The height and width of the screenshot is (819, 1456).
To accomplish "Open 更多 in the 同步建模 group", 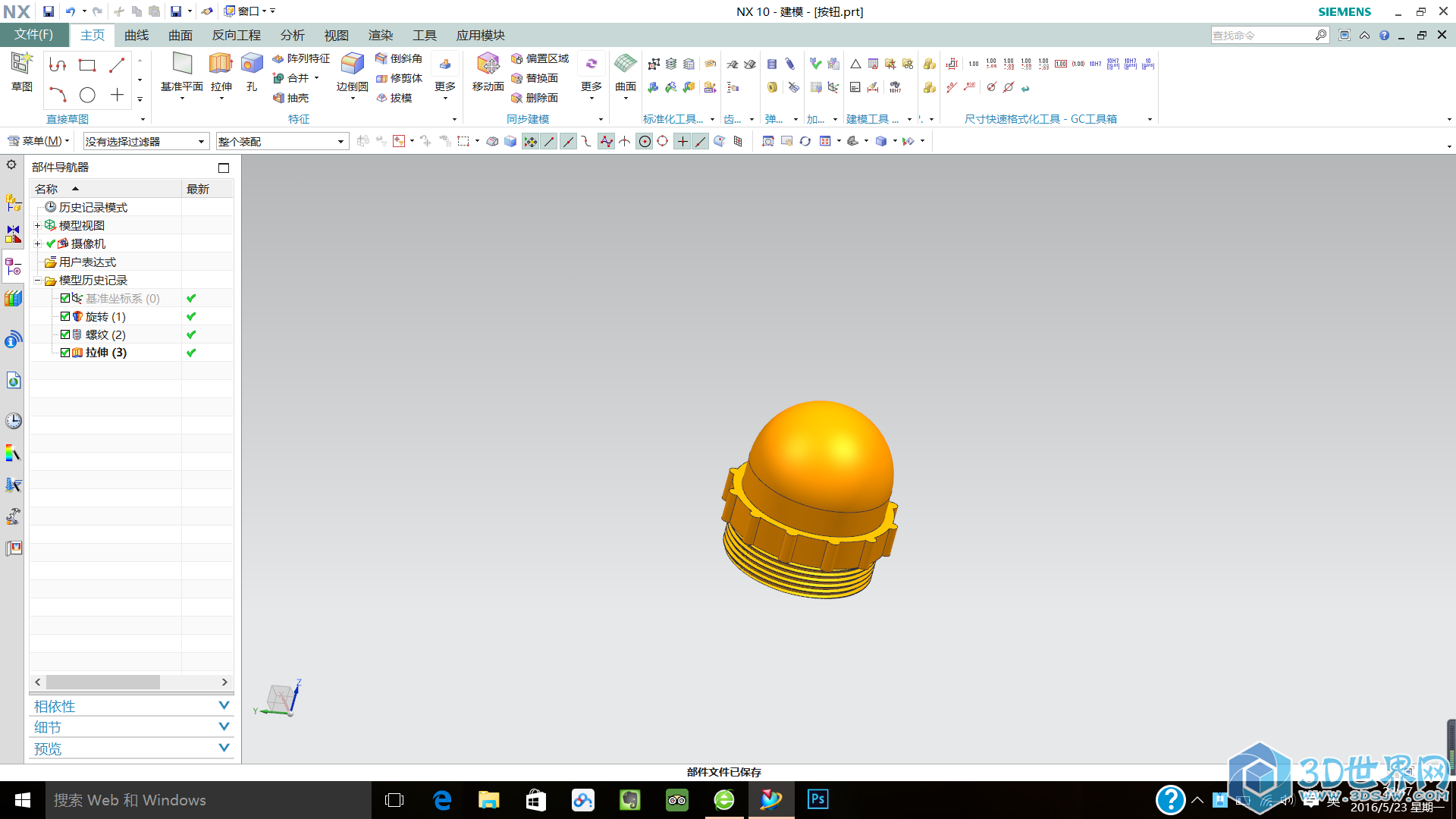I will (x=591, y=77).
